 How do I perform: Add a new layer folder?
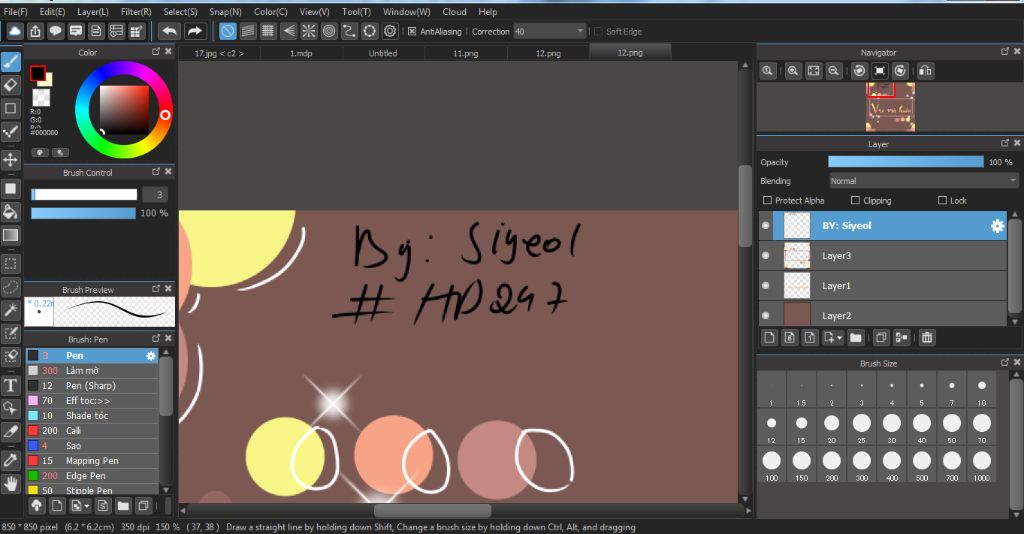coord(856,337)
